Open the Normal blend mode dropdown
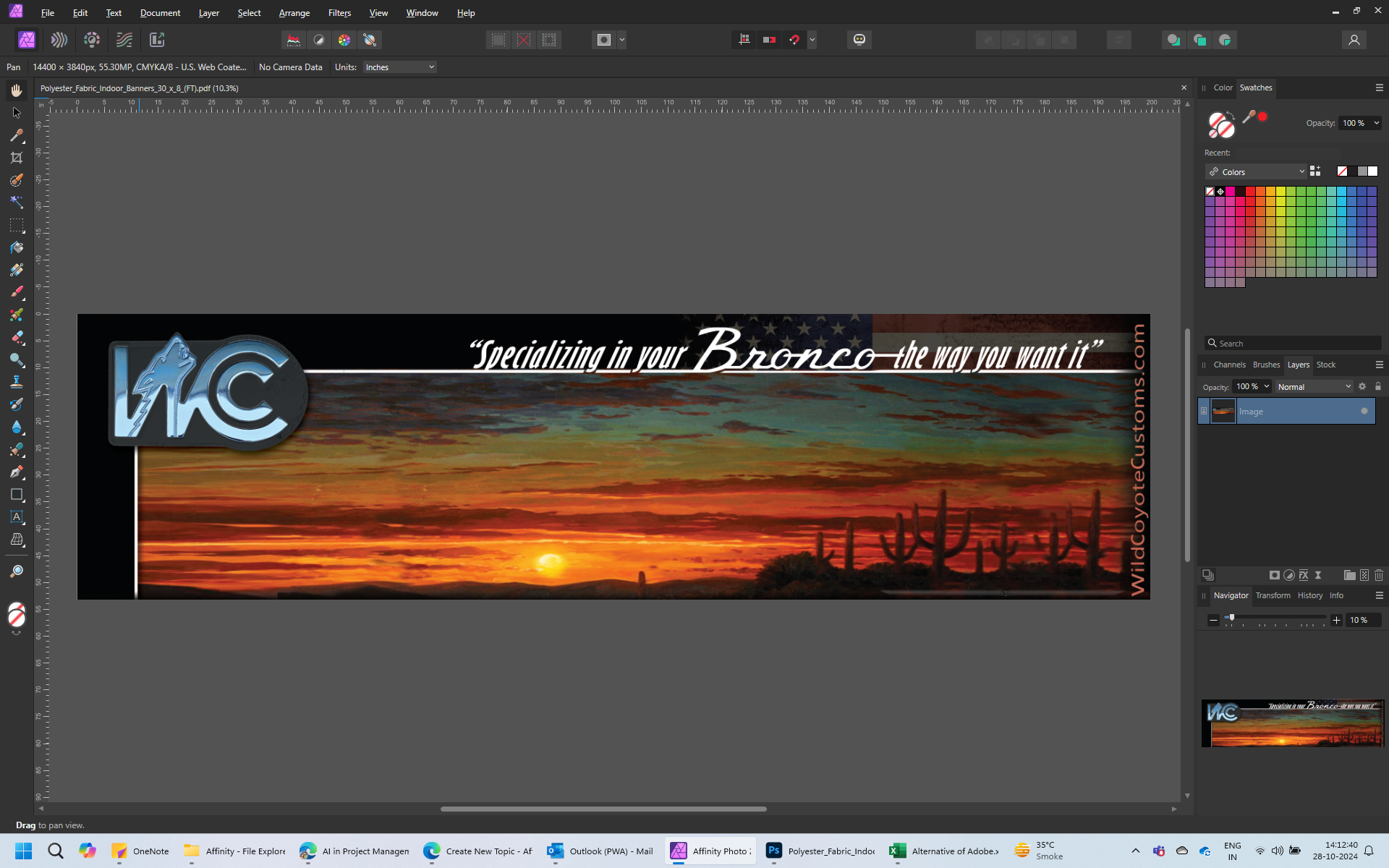The width and height of the screenshot is (1389, 868). tap(1314, 387)
